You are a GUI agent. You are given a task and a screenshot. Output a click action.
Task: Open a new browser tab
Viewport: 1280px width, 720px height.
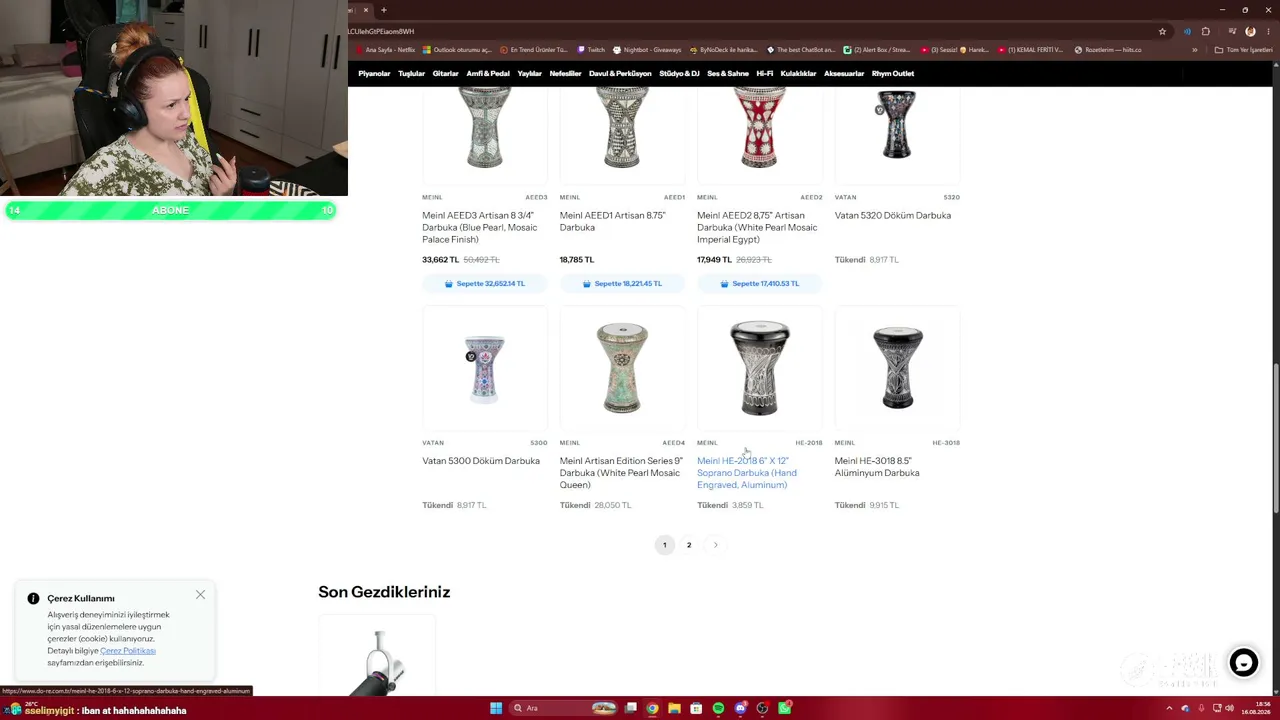(383, 10)
